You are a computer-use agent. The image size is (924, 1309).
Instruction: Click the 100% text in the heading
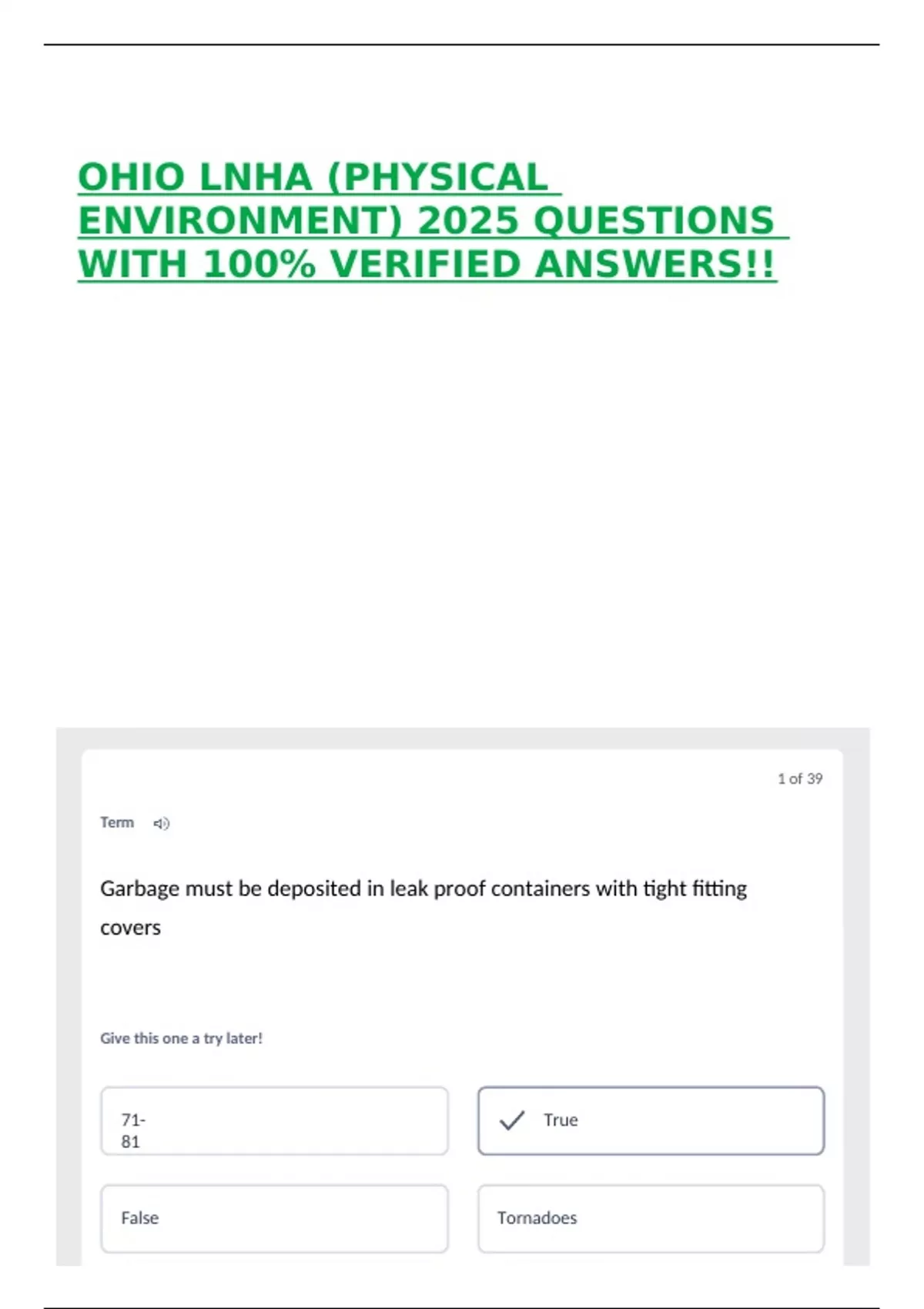tap(259, 265)
